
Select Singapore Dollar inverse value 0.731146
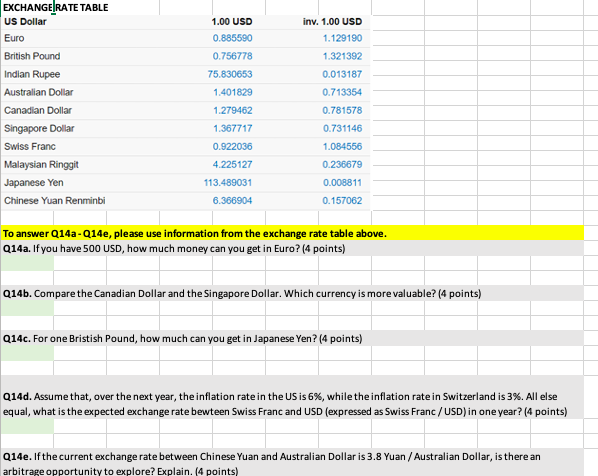tap(342, 128)
